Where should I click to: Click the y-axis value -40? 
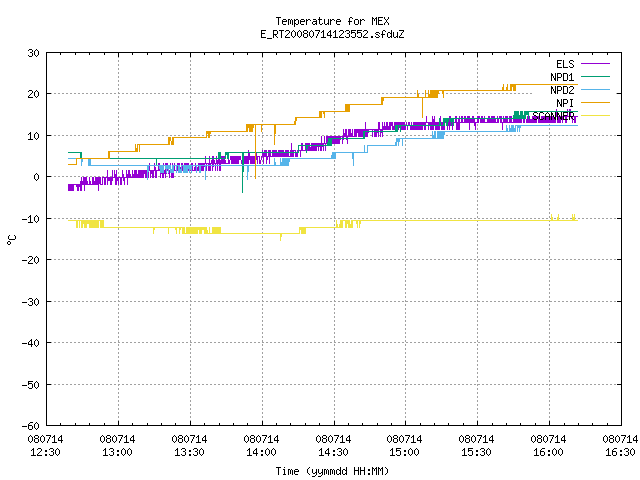click(x=31, y=343)
